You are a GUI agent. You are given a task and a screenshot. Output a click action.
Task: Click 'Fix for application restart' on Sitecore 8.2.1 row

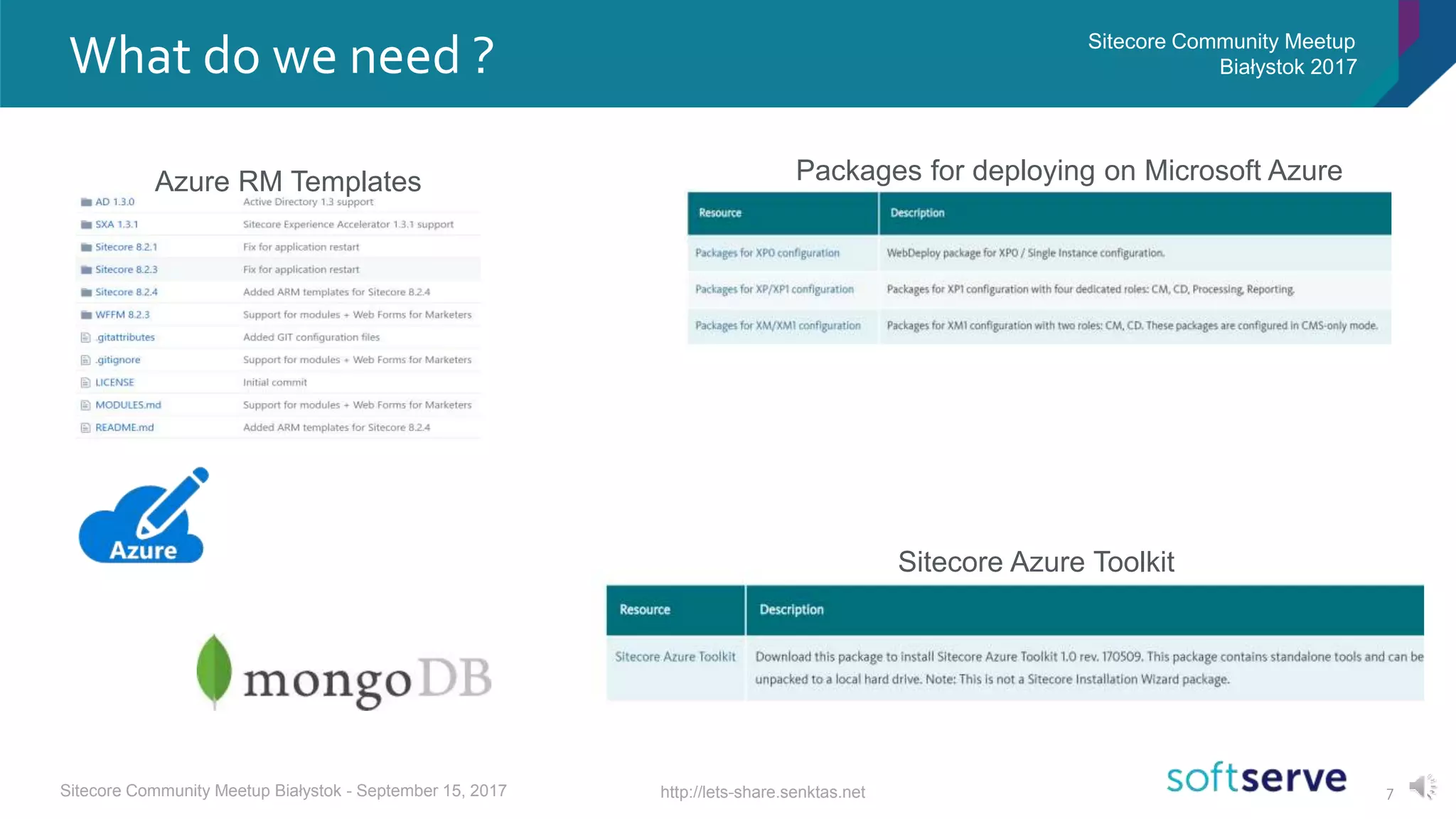click(x=301, y=247)
